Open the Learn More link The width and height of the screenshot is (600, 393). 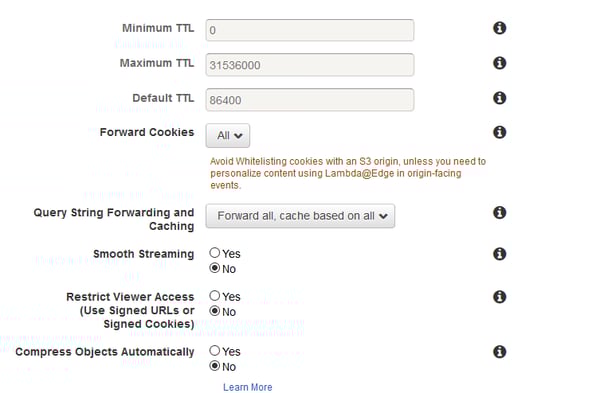coord(248,387)
